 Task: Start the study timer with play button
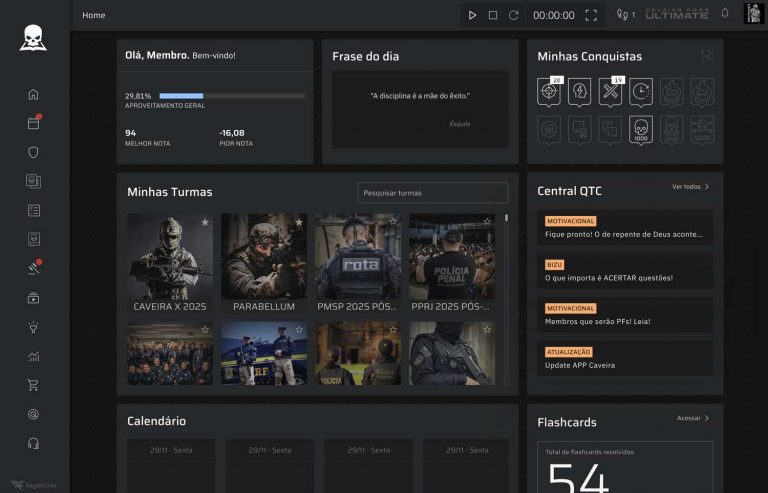tap(472, 15)
